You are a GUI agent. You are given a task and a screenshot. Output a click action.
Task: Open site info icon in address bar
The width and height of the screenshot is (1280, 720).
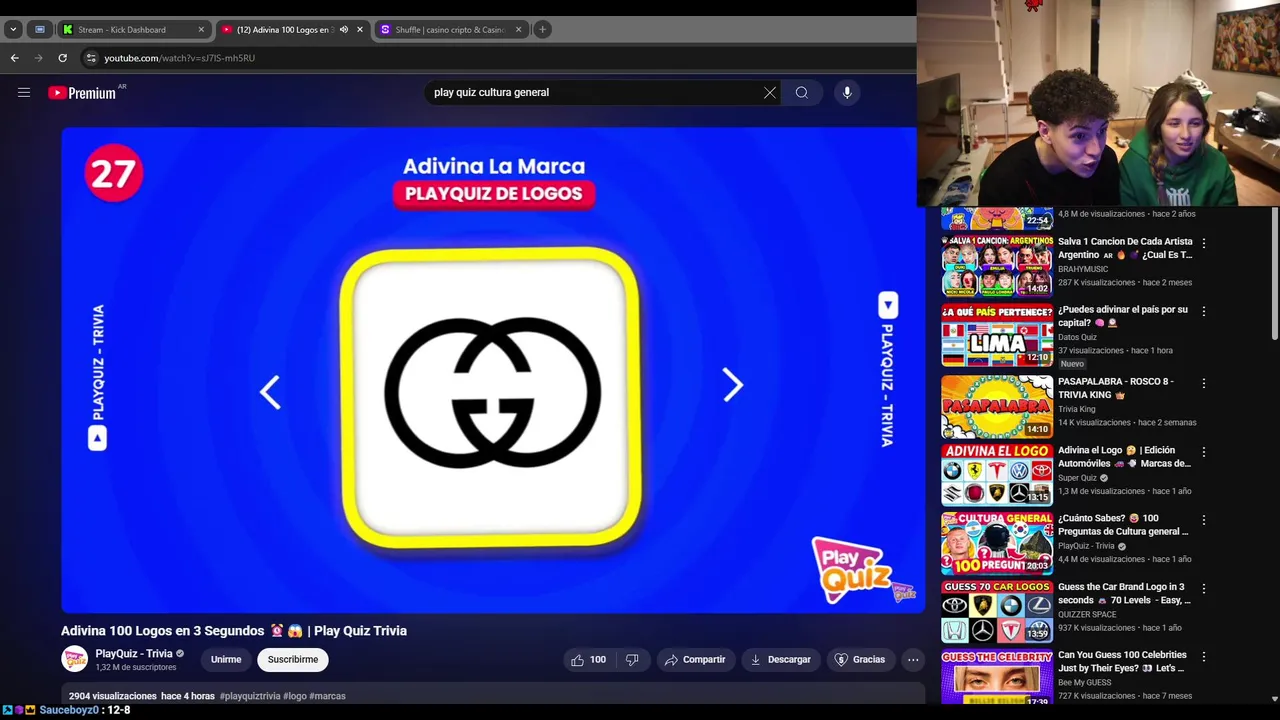(91, 58)
